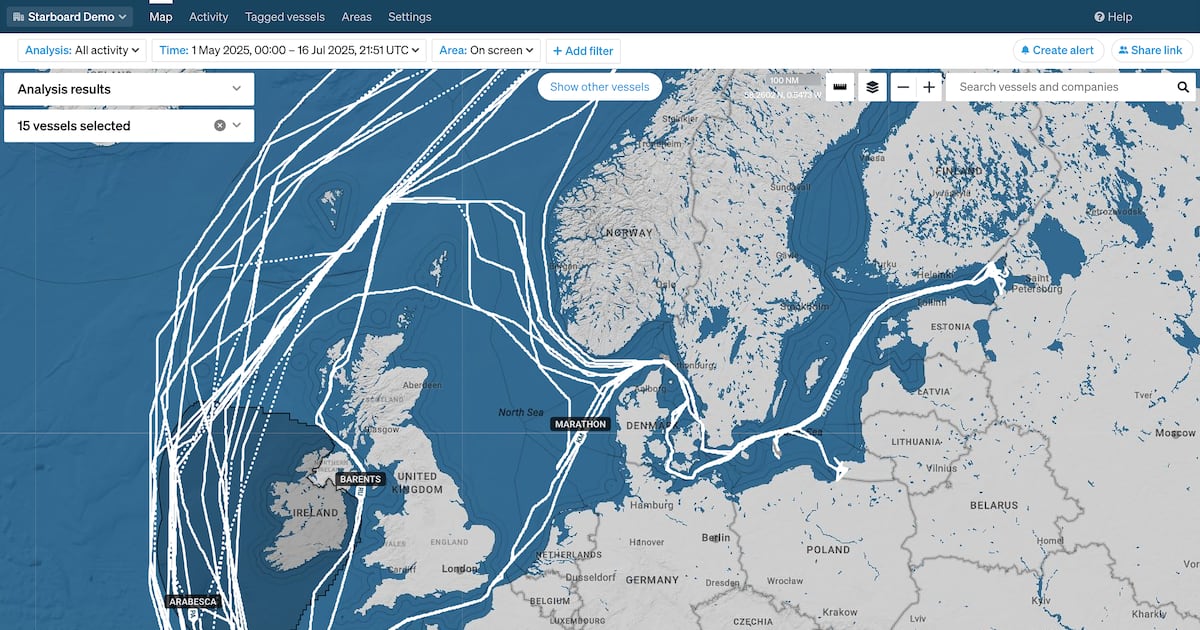Open Help from the top bar
This screenshot has width=1200, height=630.
point(1113,17)
